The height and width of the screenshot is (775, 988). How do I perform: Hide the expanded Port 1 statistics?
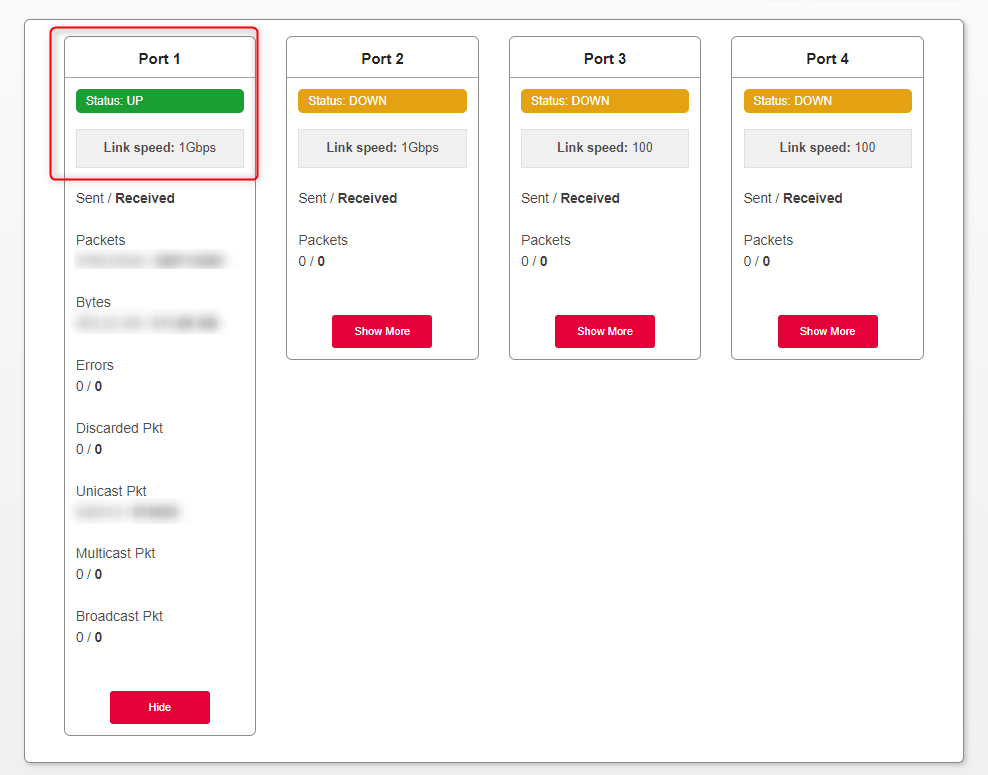tap(159, 707)
